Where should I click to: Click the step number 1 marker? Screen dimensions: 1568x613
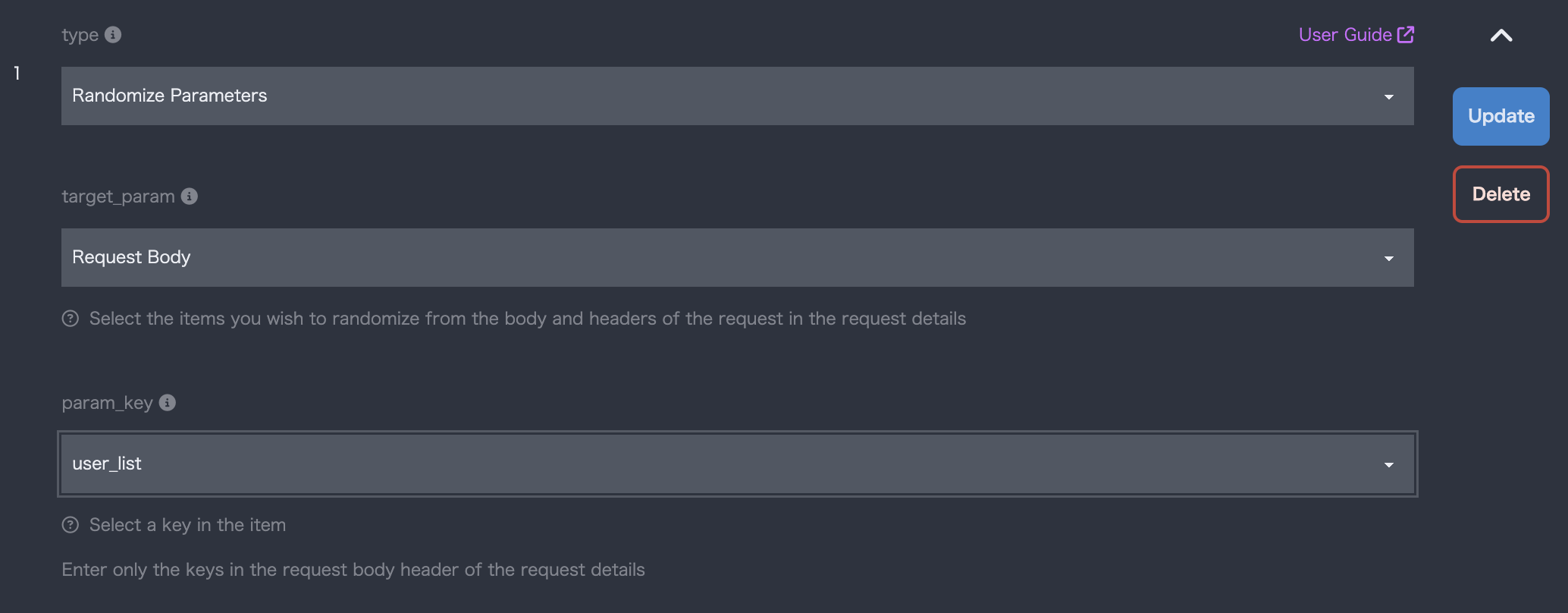17,74
